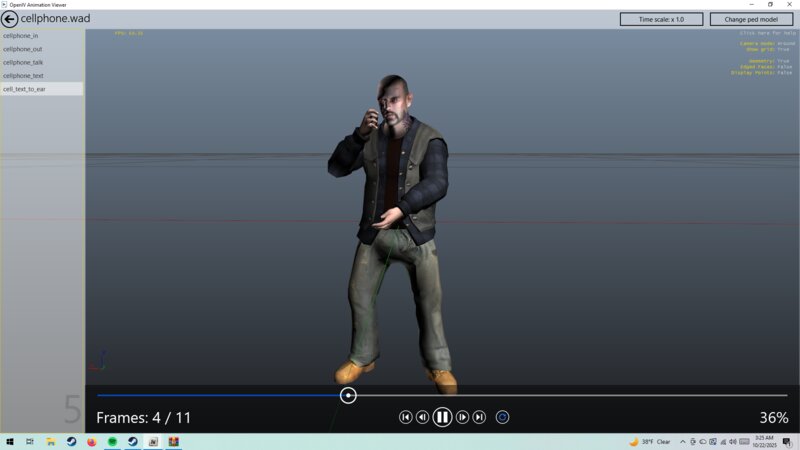Open Windows Start menu
Screen dimensions: 800x450
point(9,441)
